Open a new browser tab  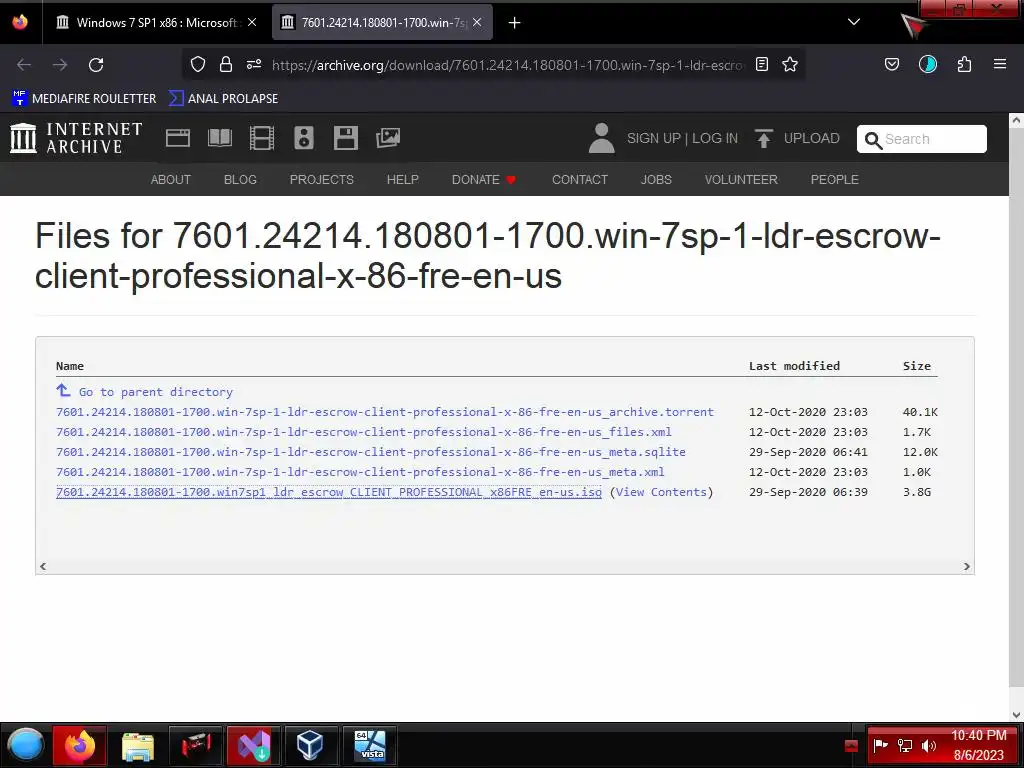pos(515,23)
